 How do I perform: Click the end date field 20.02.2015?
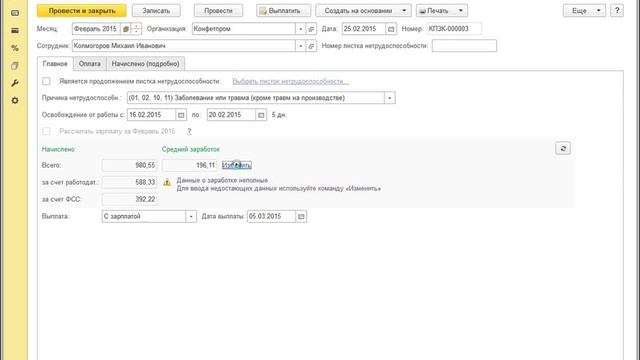click(231, 115)
